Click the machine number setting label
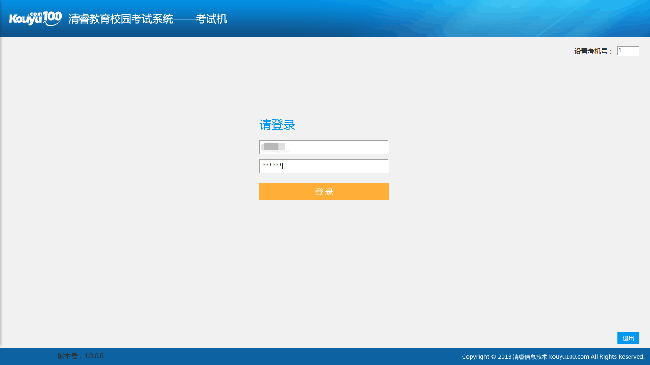 point(592,51)
